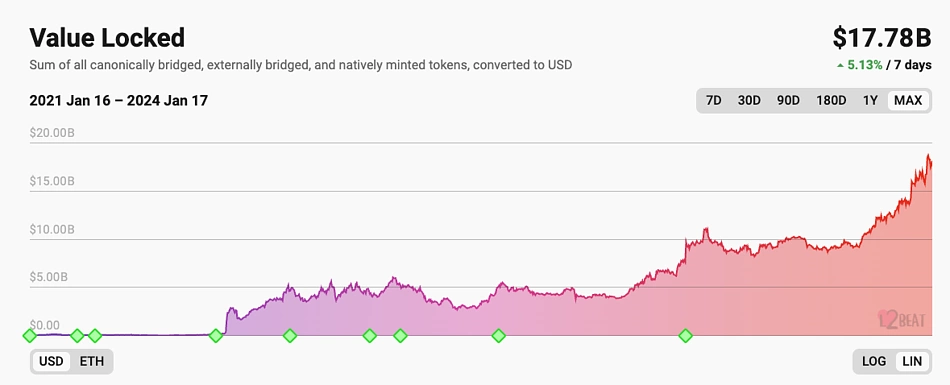
Task: Choose the 180D time range
Action: point(831,101)
